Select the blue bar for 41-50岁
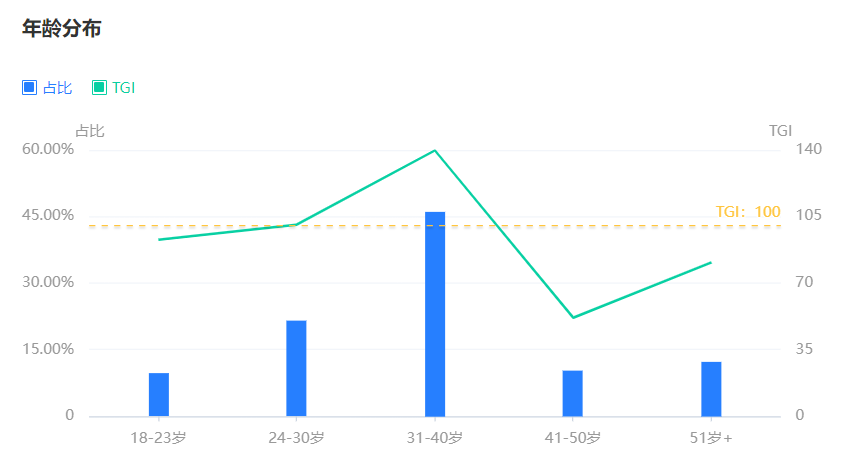Screen dimensions: 841x472 pyautogui.click(x=572, y=393)
